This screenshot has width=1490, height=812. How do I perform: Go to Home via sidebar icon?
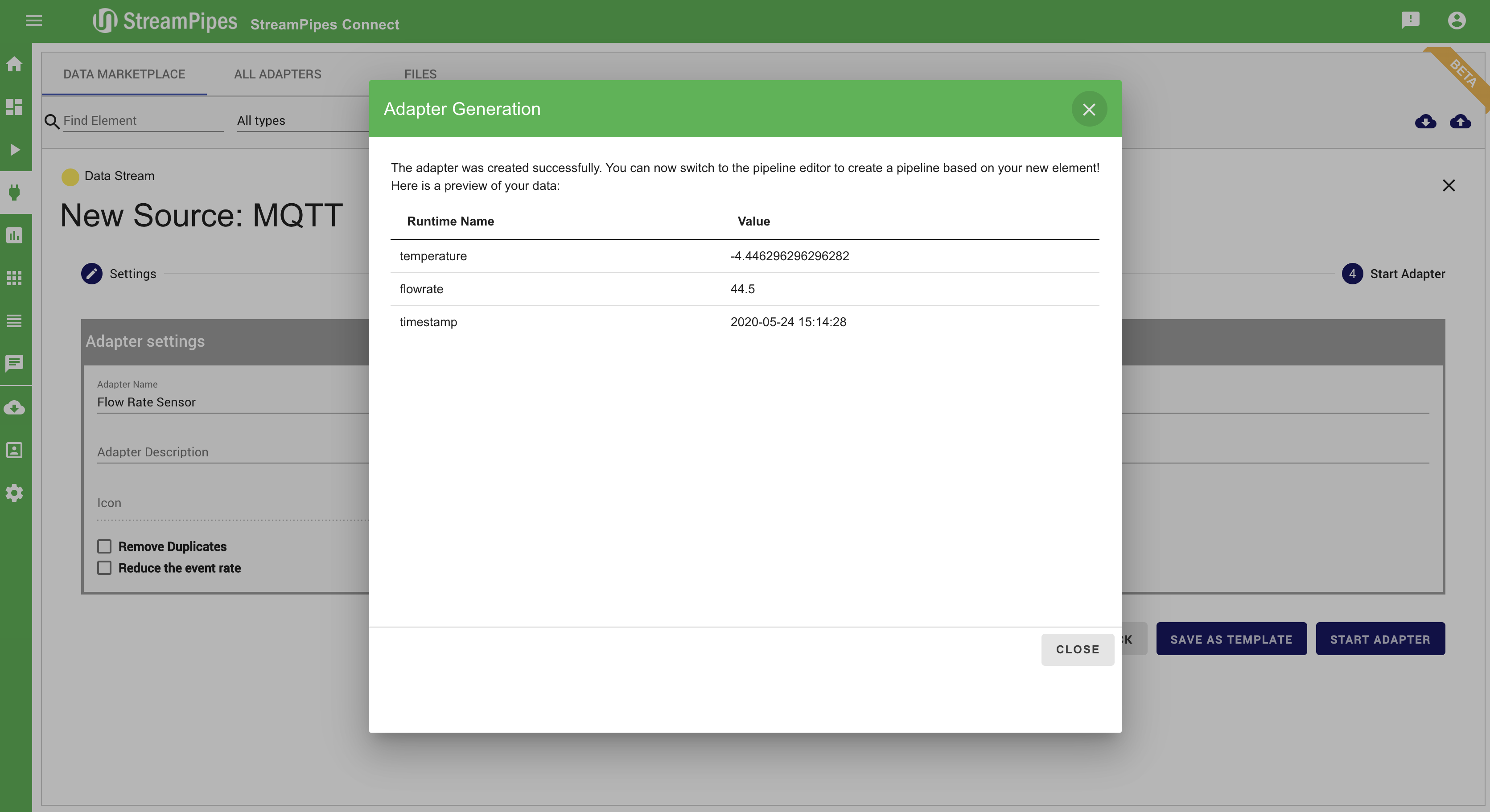coord(14,64)
